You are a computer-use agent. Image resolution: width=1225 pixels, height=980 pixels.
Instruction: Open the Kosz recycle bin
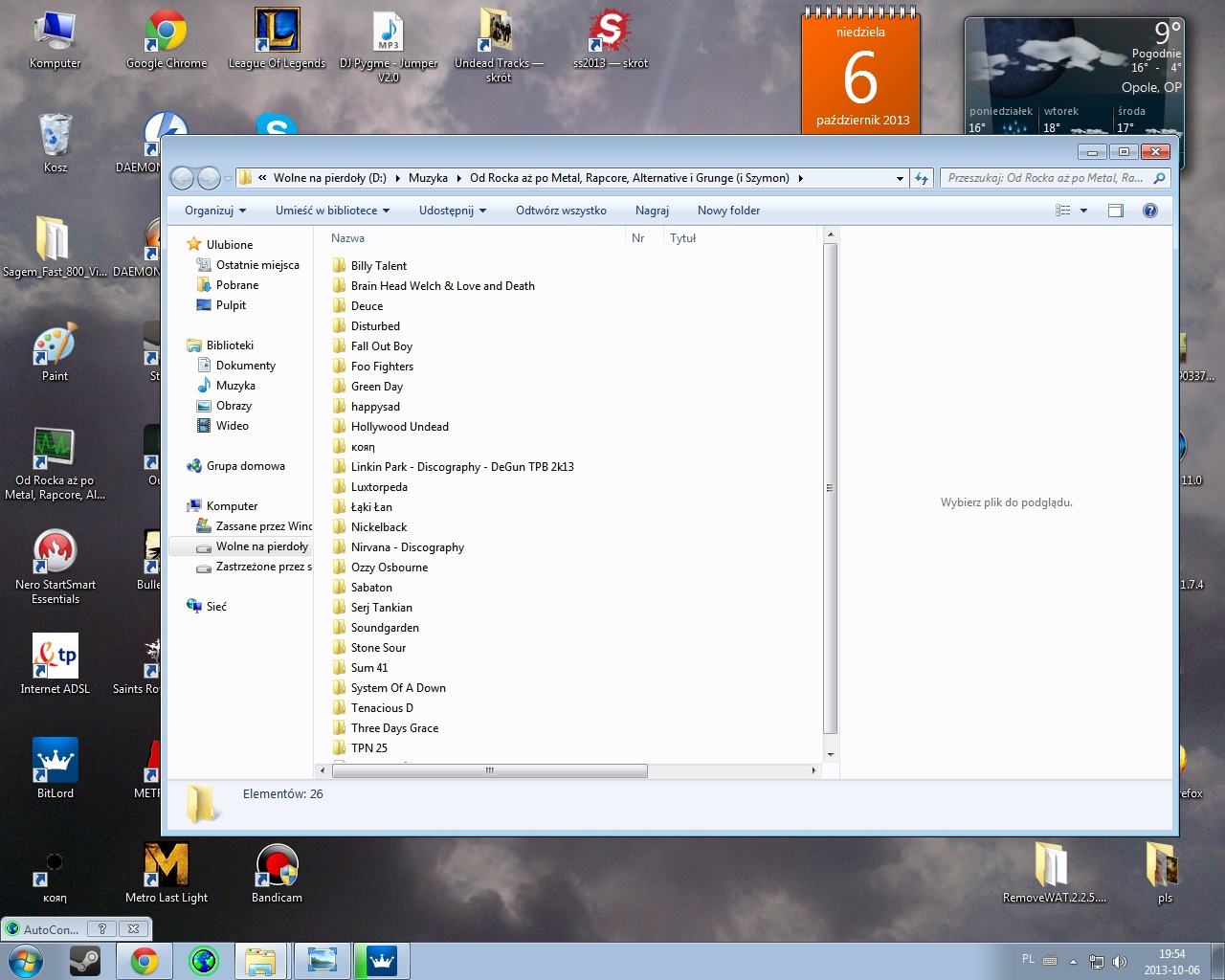pyautogui.click(x=55, y=143)
